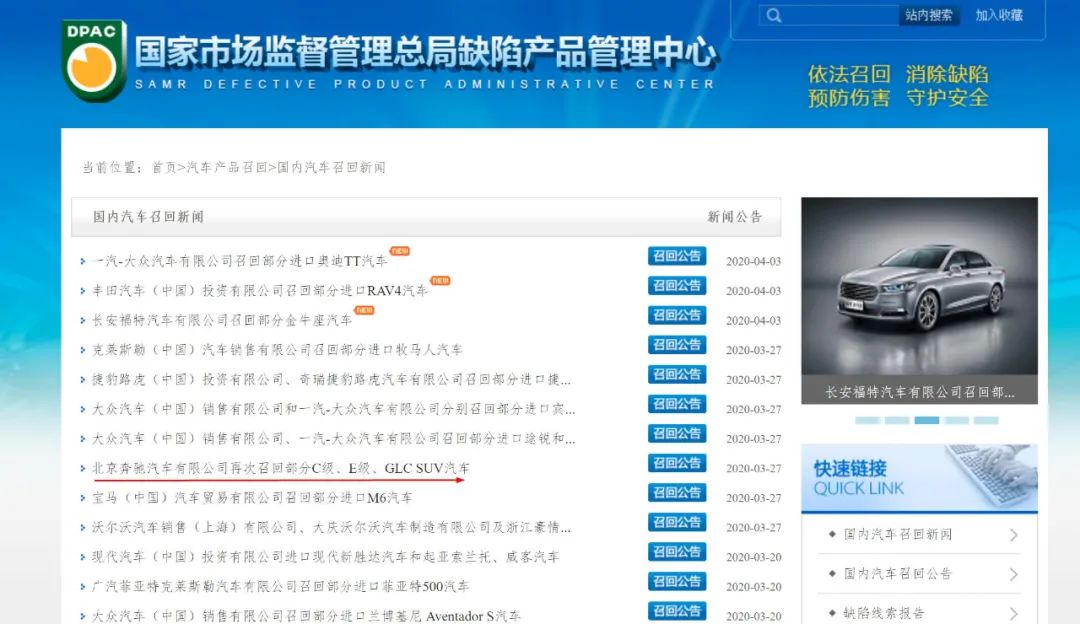Open quick link 国内汽车召回新闻

[897, 534]
